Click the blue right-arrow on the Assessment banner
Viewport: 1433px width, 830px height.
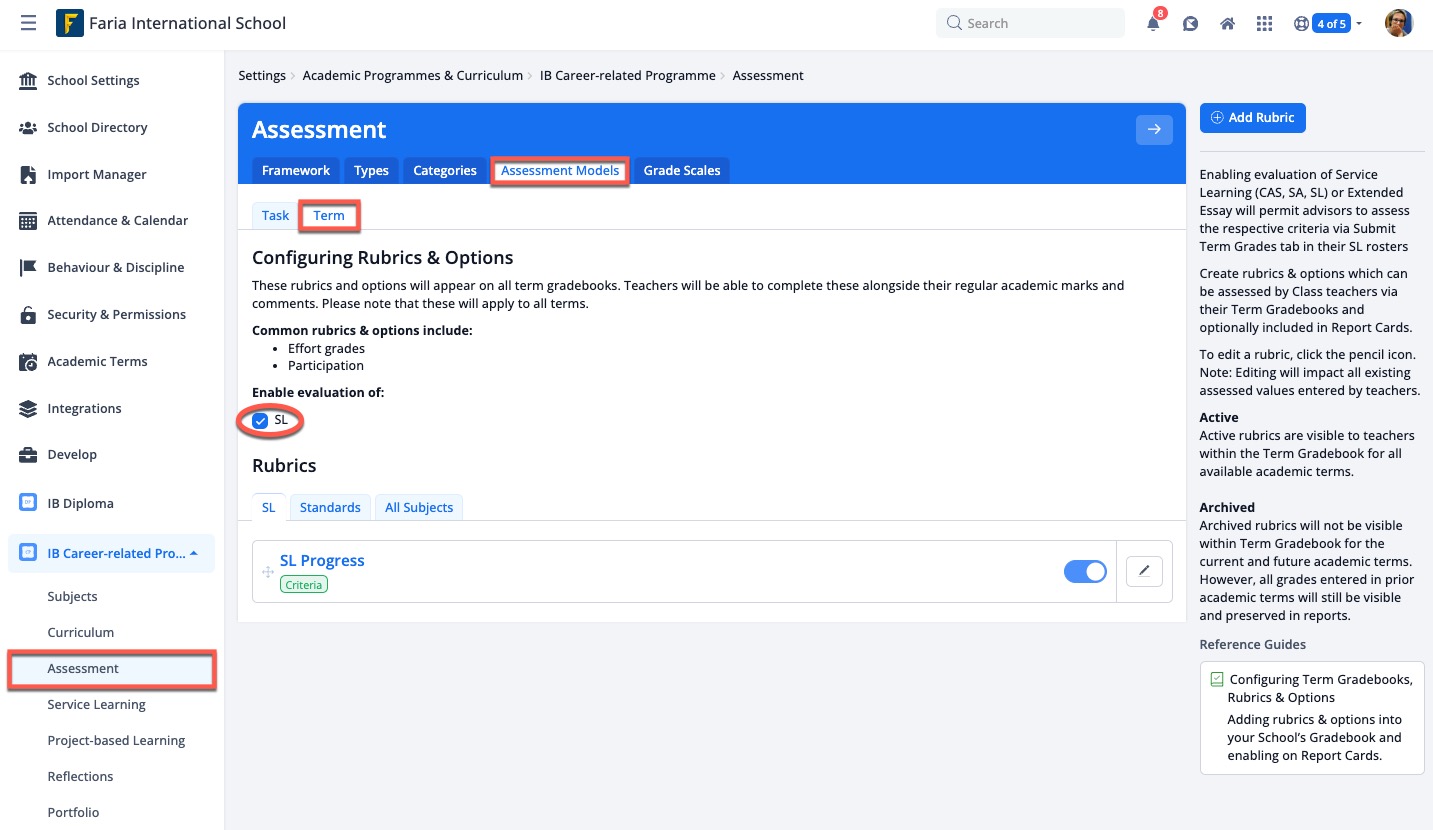point(1154,130)
